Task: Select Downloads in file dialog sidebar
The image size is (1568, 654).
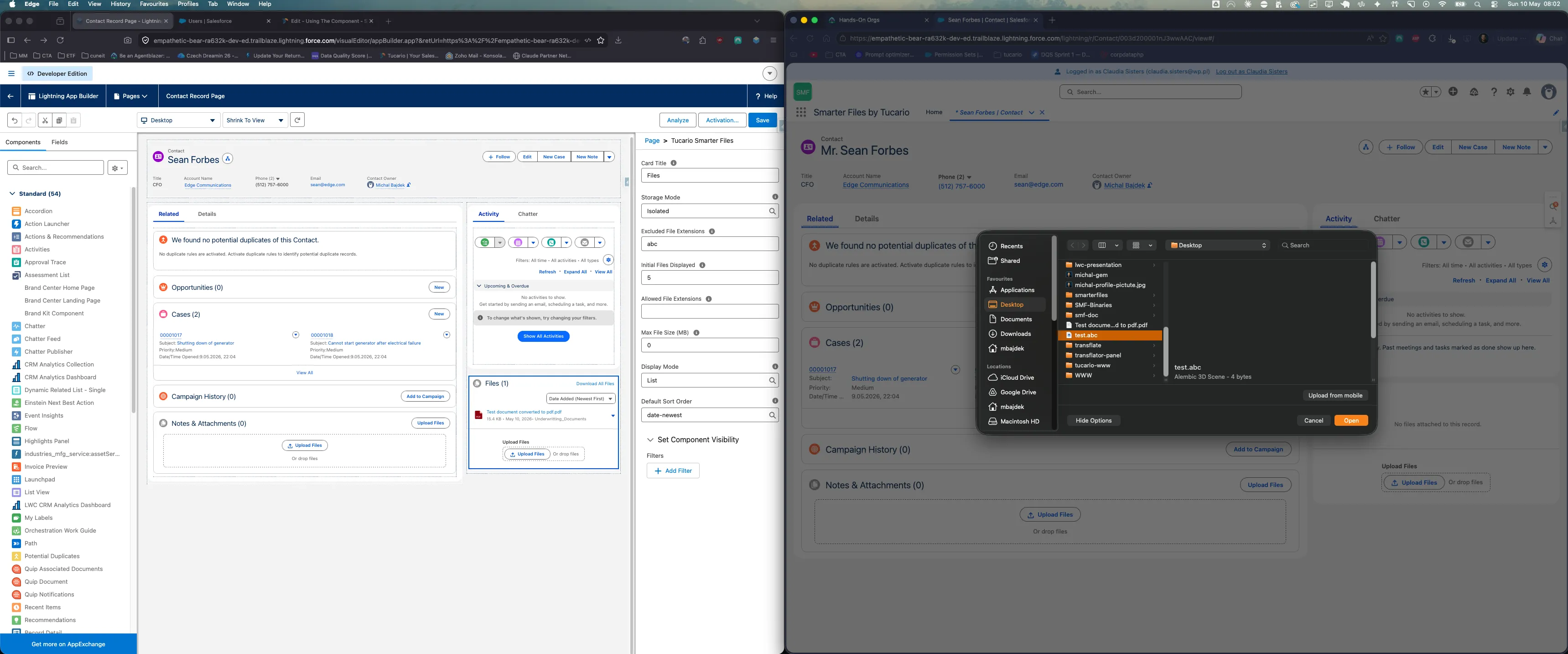Action: (x=1015, y=334)
